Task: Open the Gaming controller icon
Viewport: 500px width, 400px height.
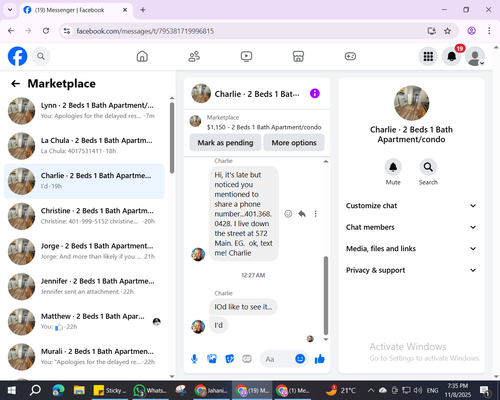Action: click(350, 56)
